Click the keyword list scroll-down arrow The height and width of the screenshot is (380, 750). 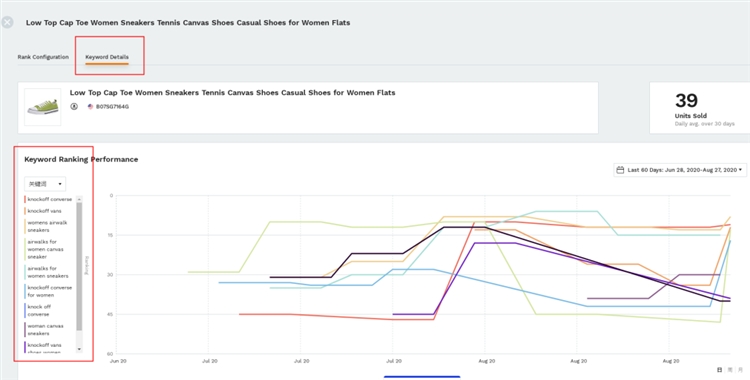point(79,349)
